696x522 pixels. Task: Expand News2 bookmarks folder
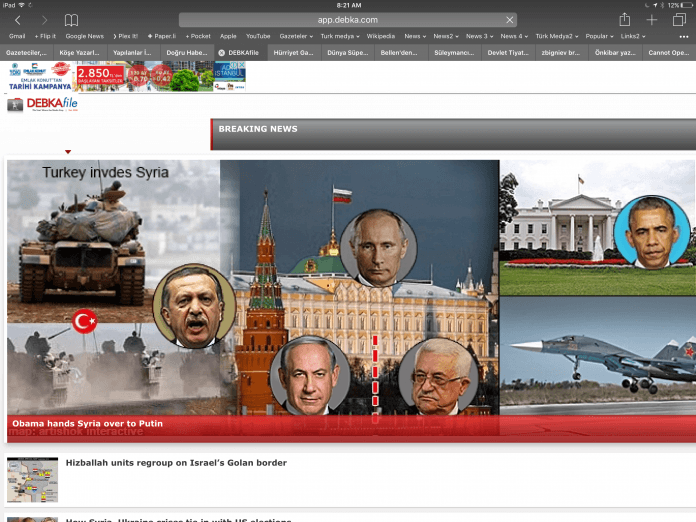coord(446,36)
